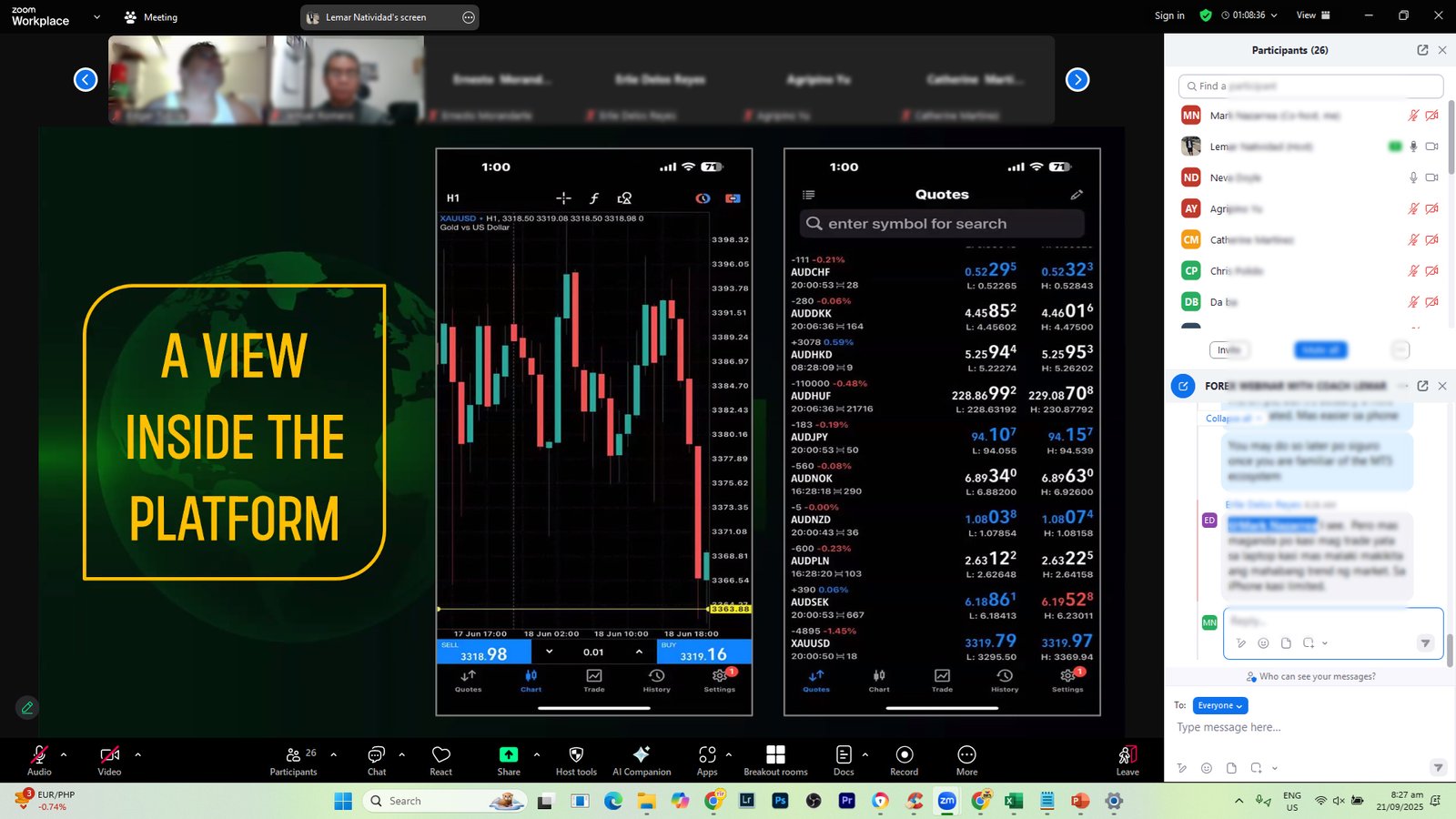Start Video camera
The image size is (1456, 819).
109,760
